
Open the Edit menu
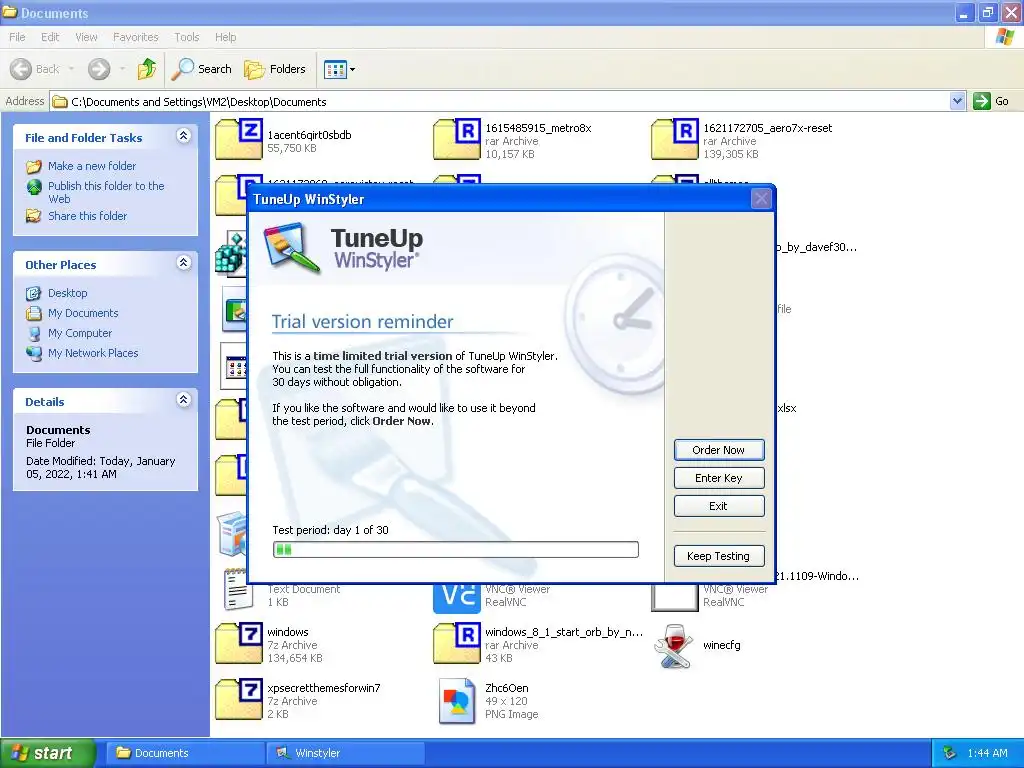(50, 37)
